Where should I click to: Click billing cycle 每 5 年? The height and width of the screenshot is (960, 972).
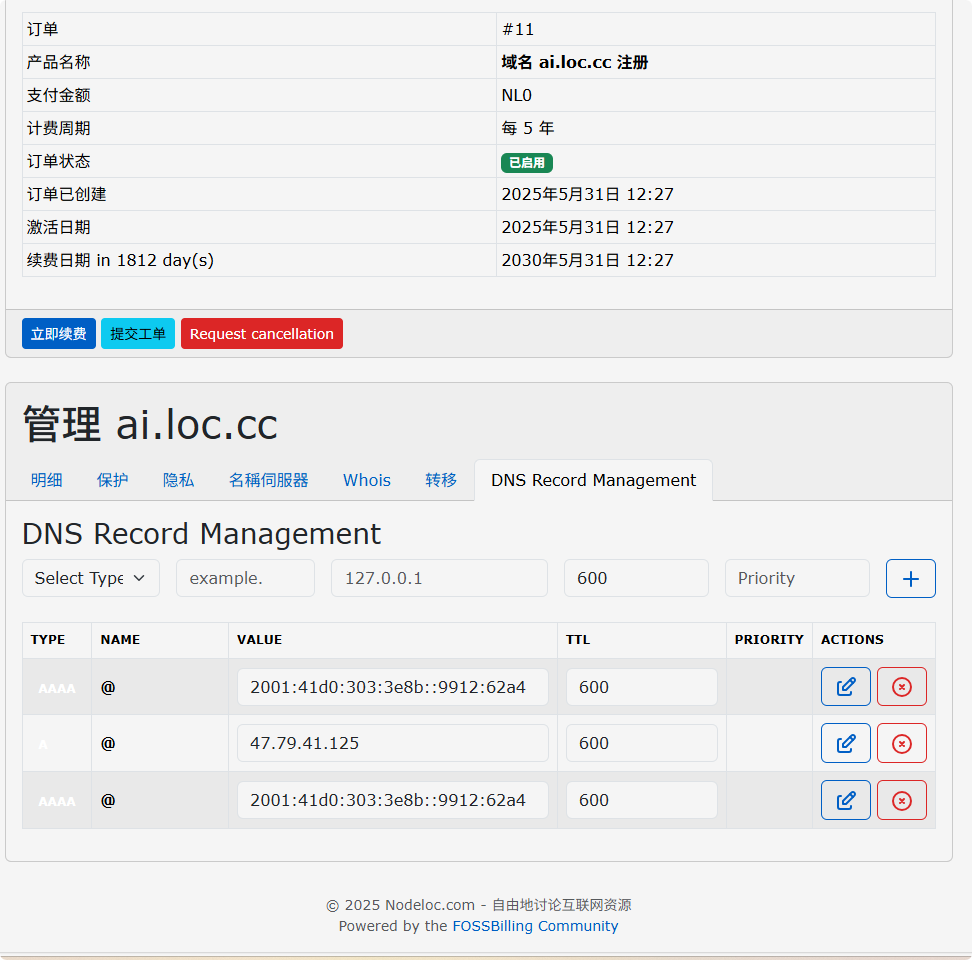(528, 128)
